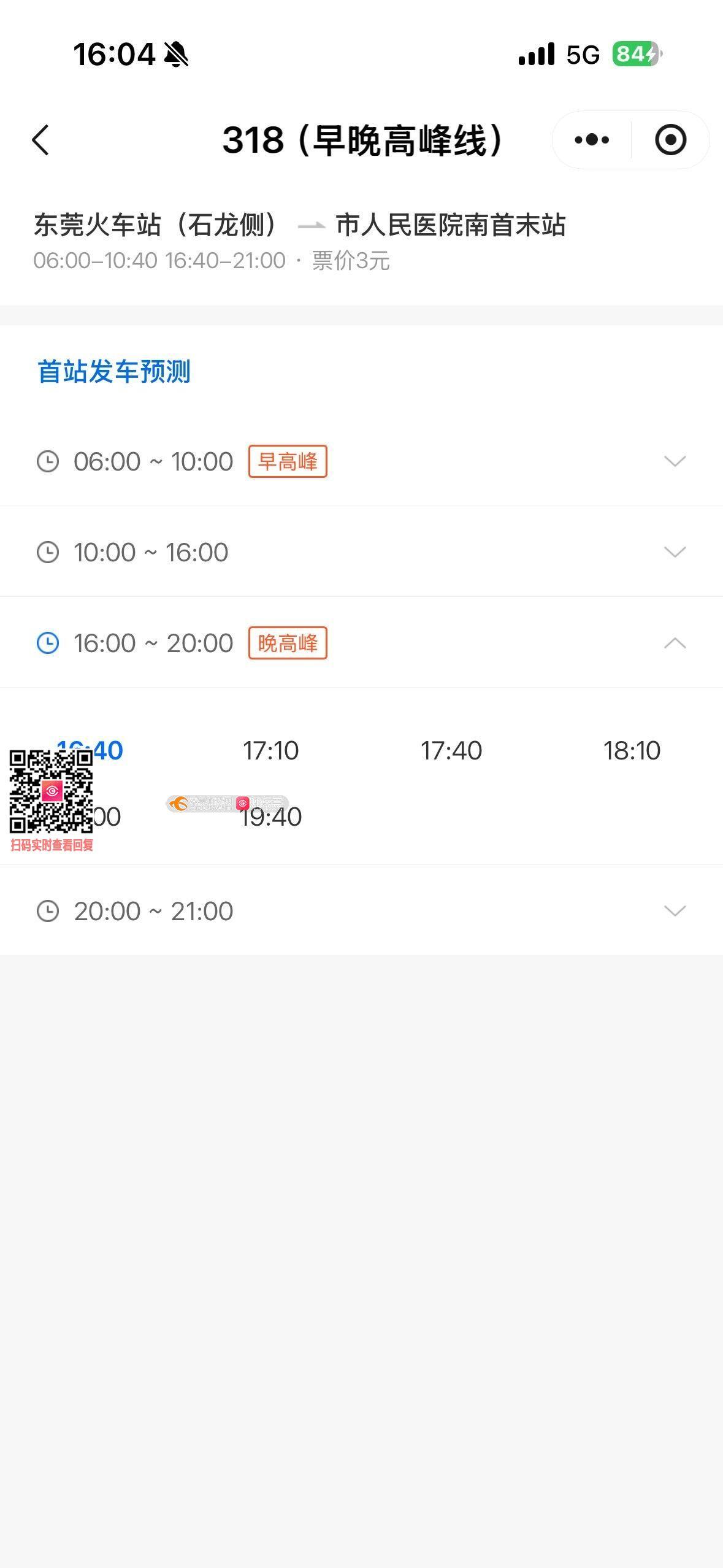Tap the back arrow icon
Screen dimensions: 723x1568
click(x=40, y=140)
